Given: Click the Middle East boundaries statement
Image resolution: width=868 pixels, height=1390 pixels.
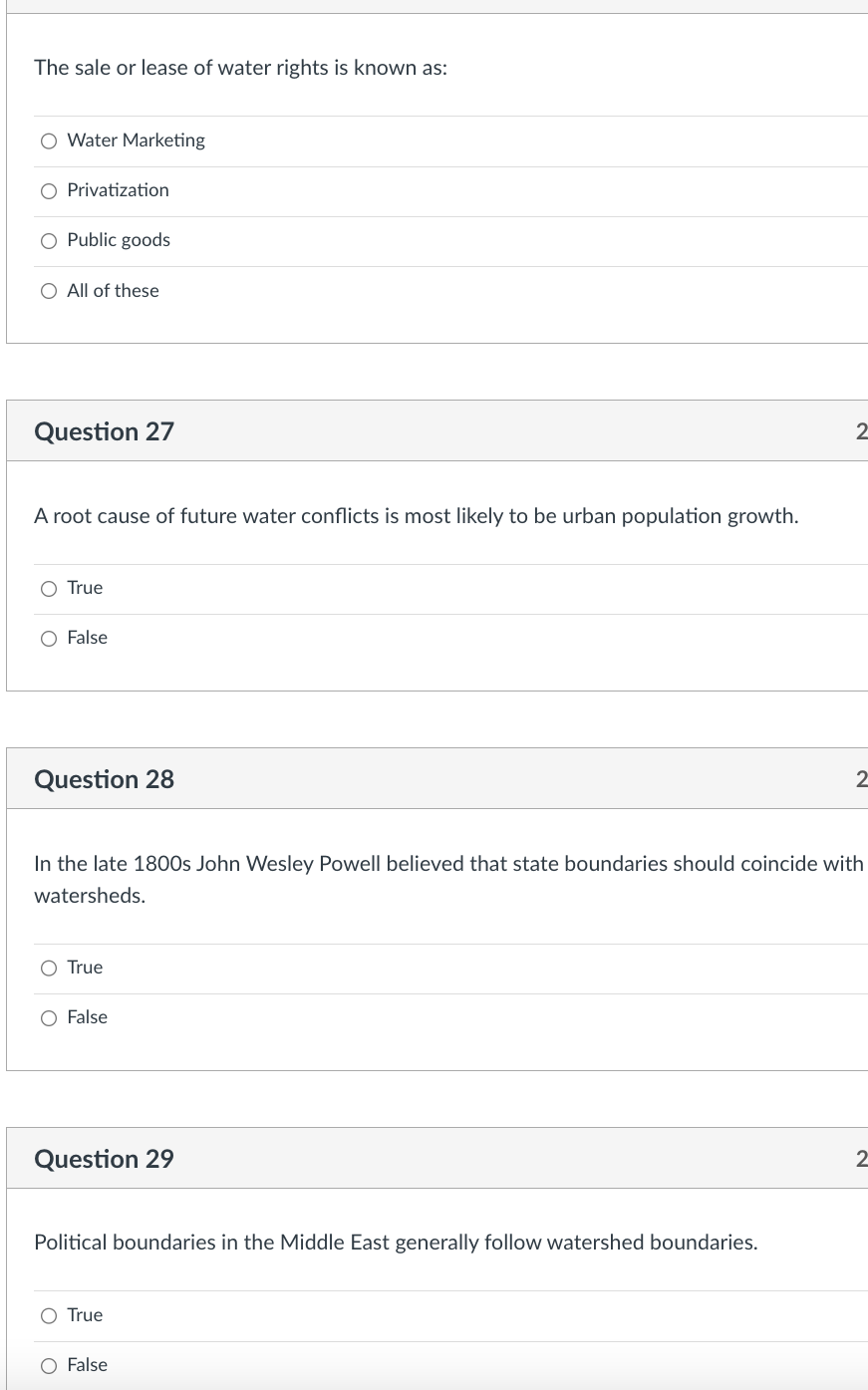Looking at the screenshot, I should pos(396,1243).
